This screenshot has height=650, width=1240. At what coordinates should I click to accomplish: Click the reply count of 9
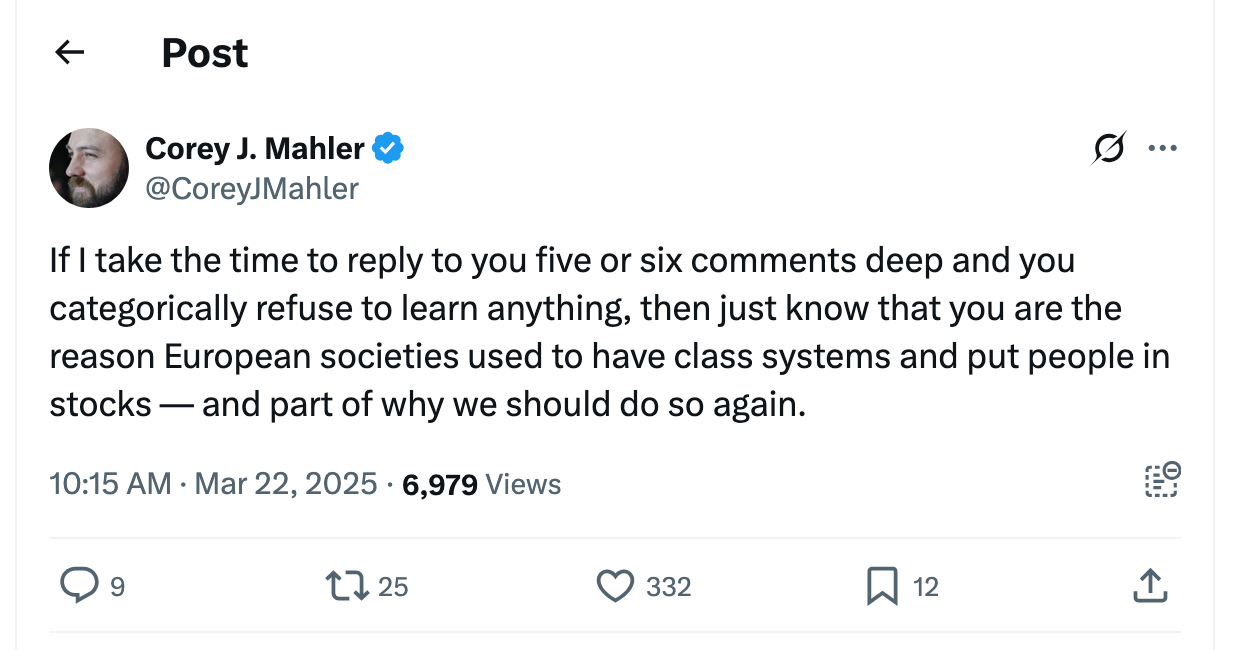pos(117,587)
